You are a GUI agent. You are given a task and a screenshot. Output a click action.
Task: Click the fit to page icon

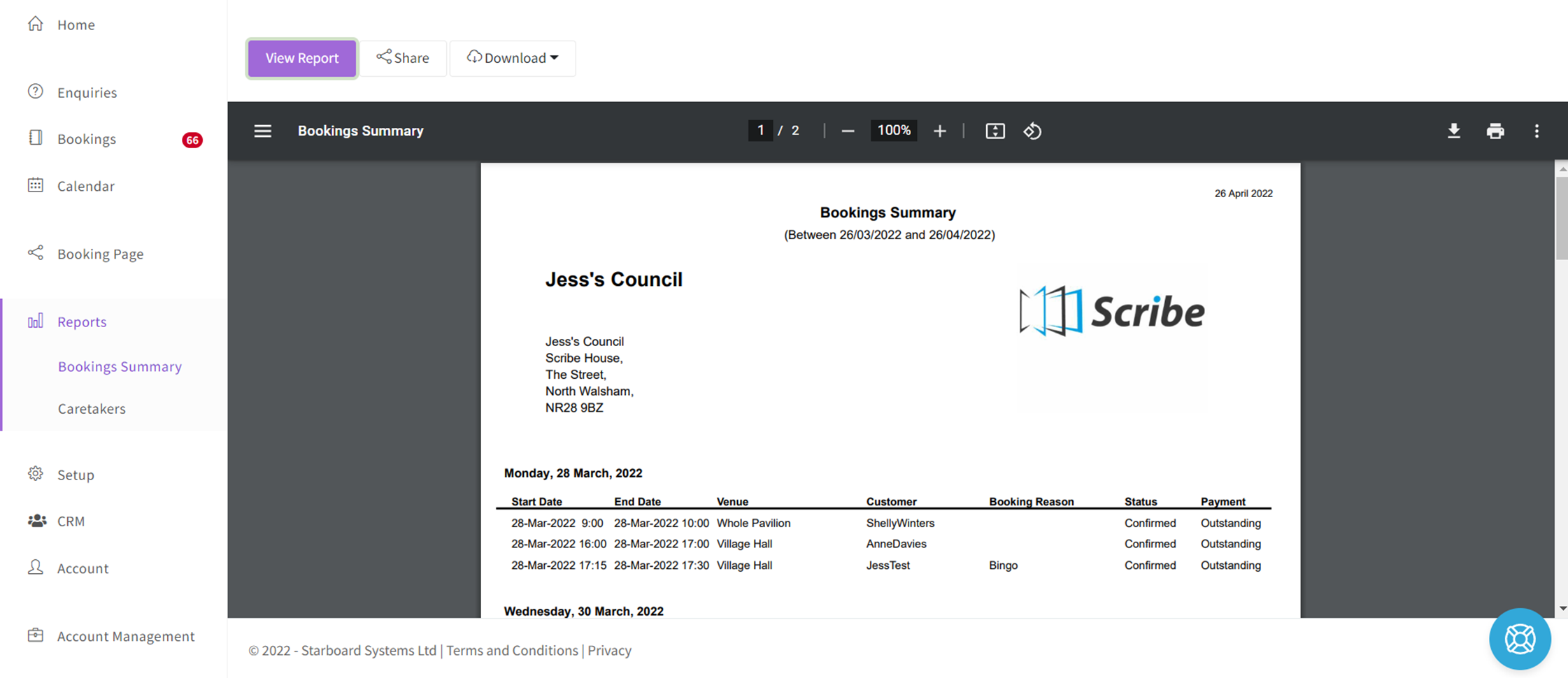coord(995,131)
